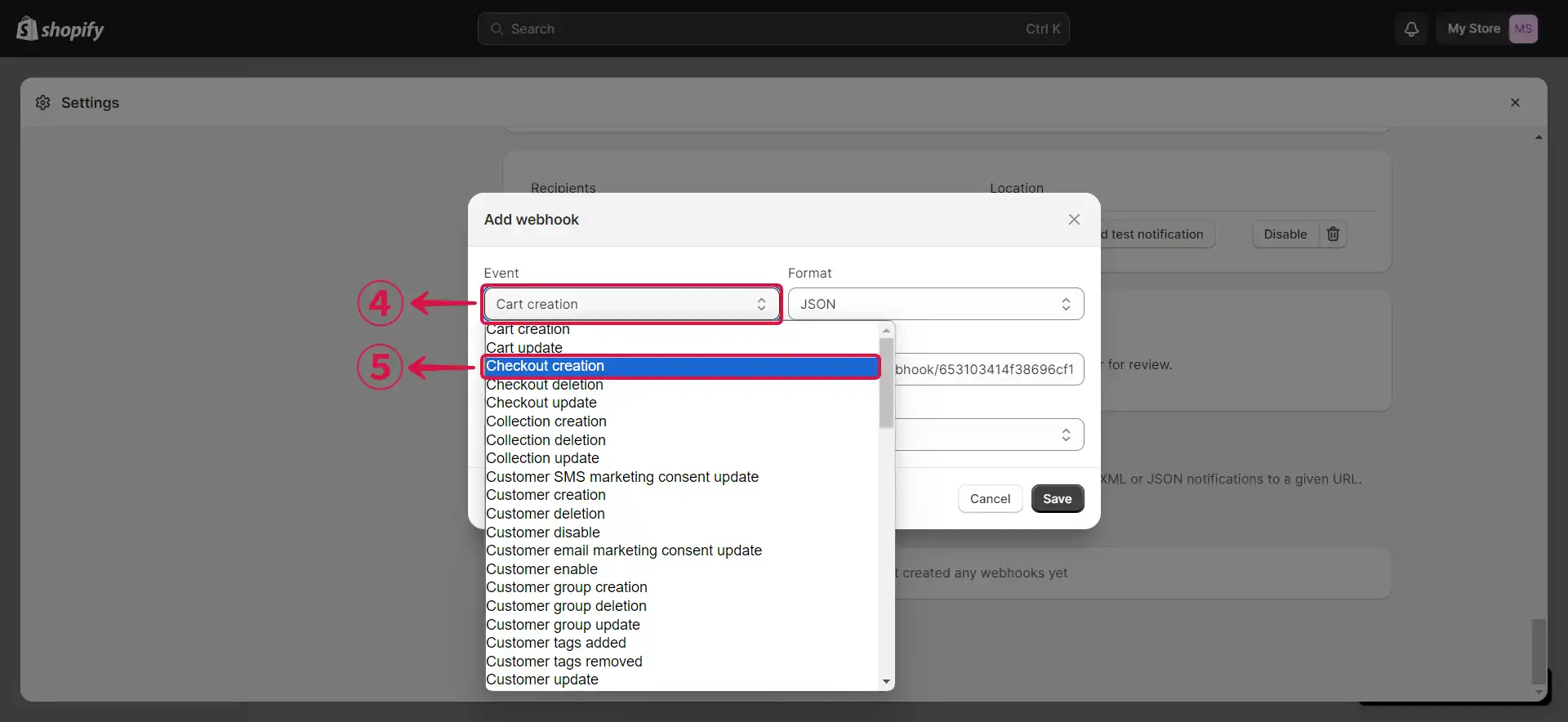Open the Event dropdown showing Cart creation
The width and height of the screenshot is (1568, 722).
point(631,304)
